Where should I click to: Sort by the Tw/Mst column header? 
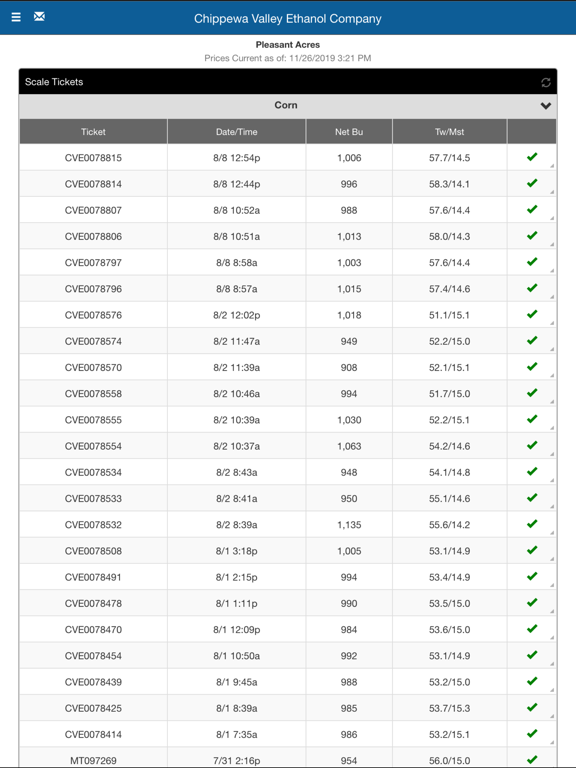(x=450, y=131)
